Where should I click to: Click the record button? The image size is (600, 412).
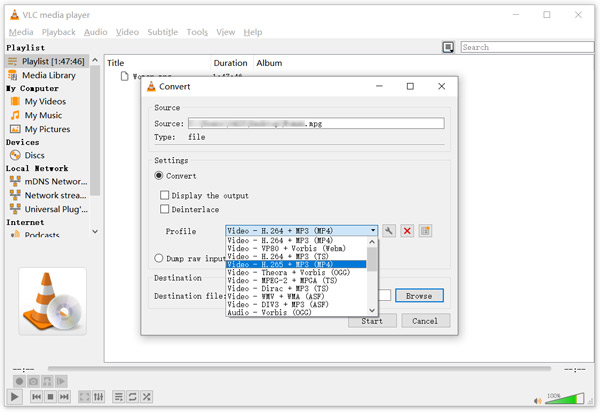tap(20, 381)
